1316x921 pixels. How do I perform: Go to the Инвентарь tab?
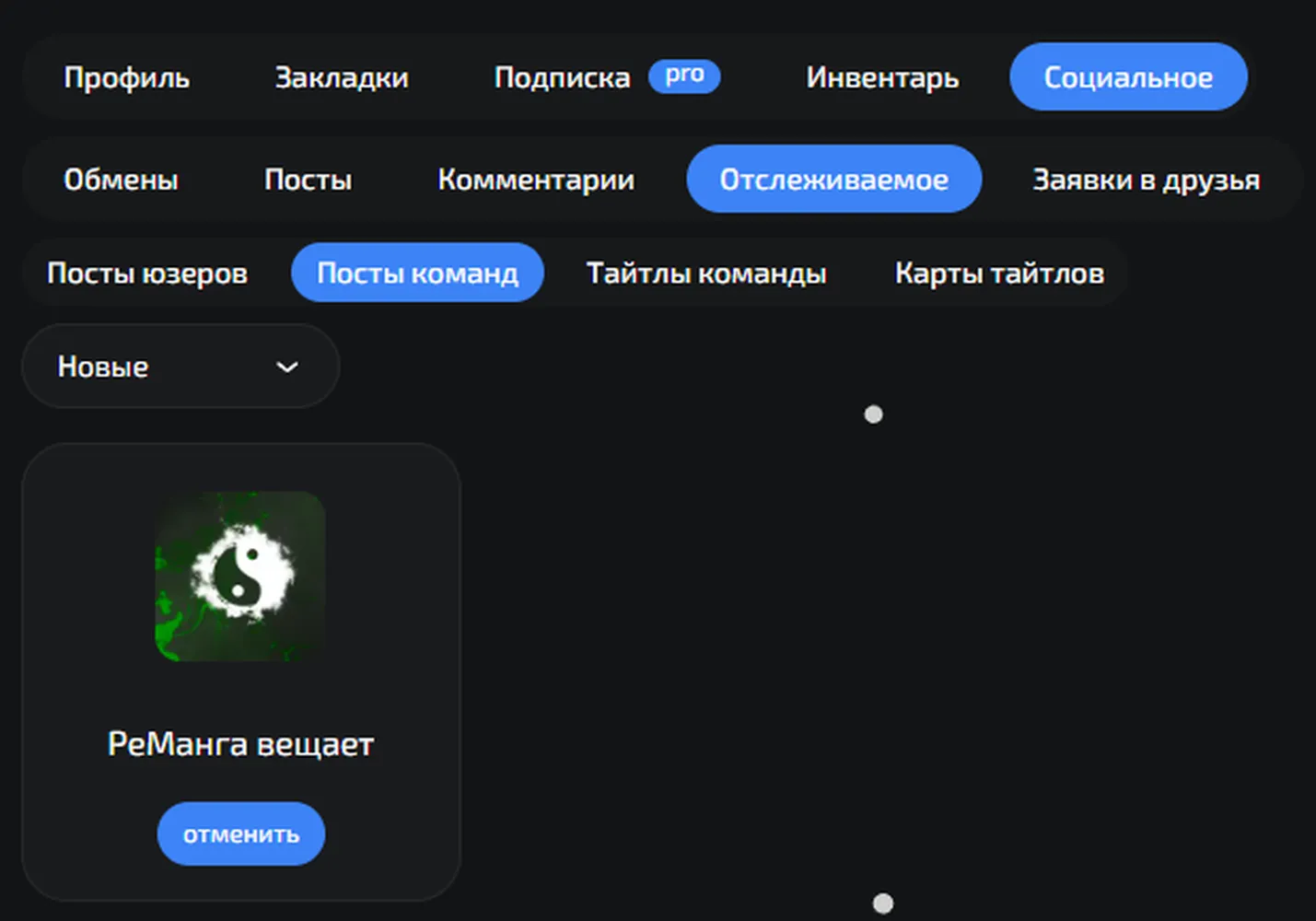point(882,77)
